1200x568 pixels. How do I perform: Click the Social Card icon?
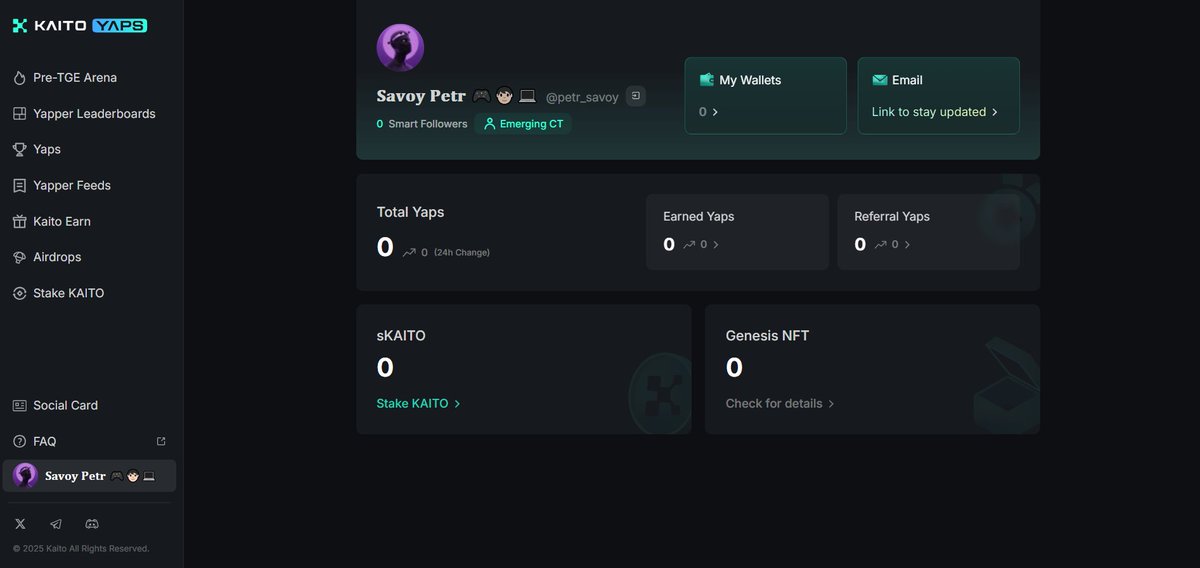coord(19,406)
